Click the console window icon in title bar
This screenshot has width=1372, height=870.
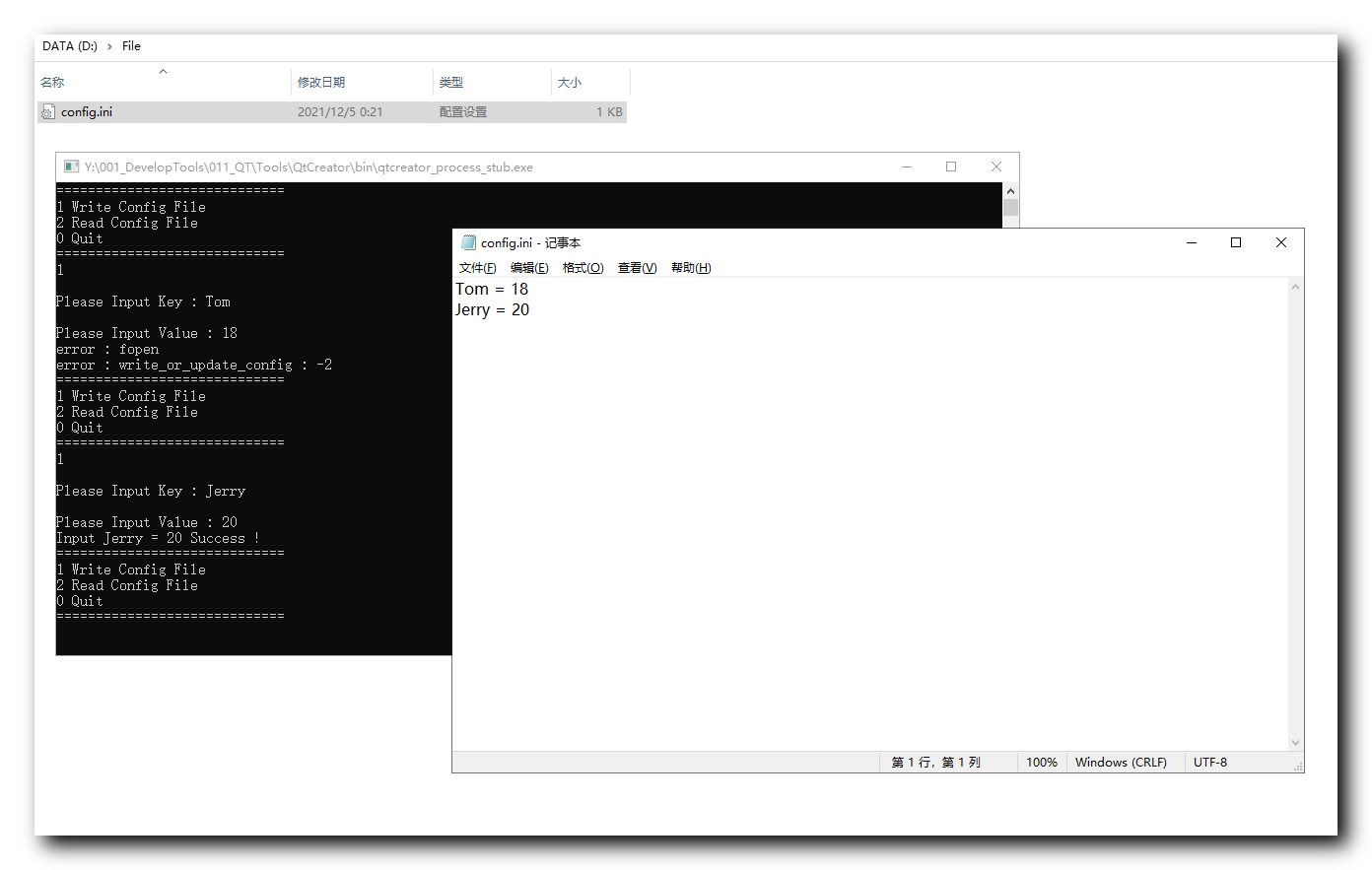pos(71,167)
